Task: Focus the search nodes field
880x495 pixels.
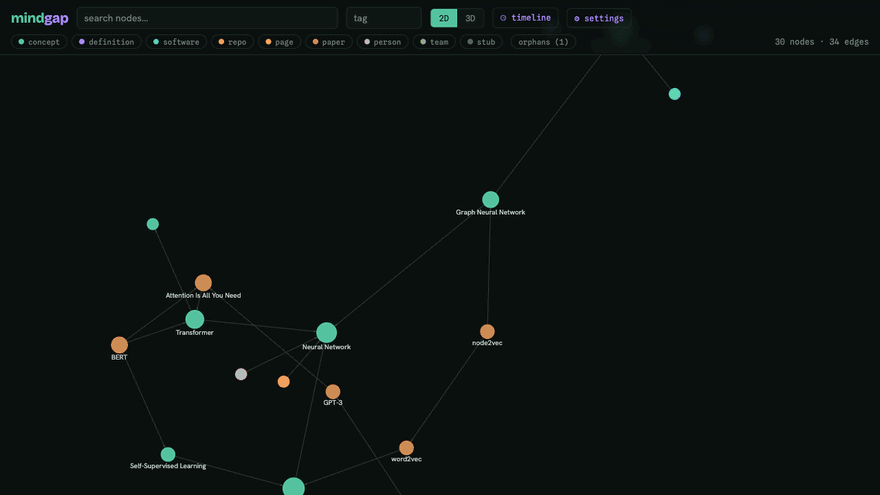Action: click(207, 18)
